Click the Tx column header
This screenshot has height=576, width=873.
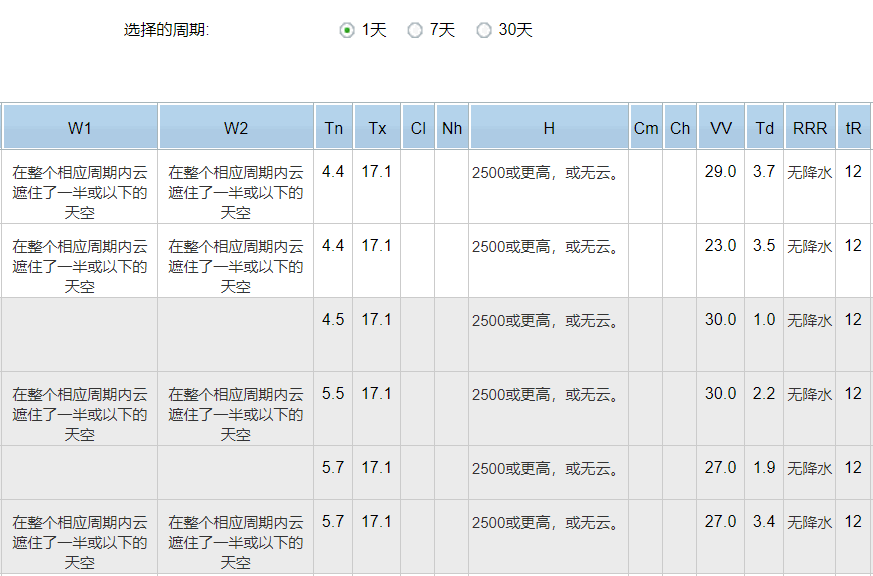377,127
